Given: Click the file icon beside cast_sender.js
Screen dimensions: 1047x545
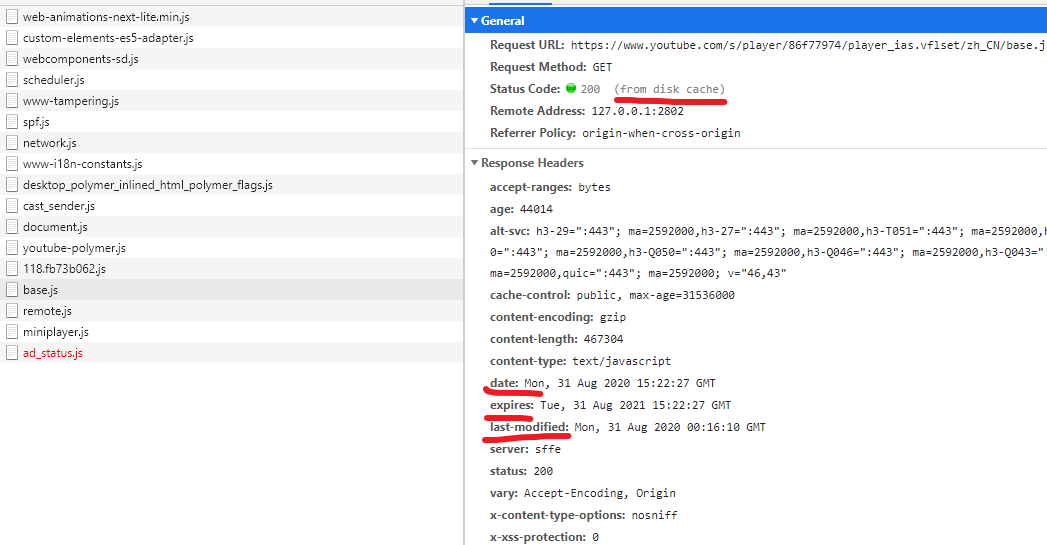Looking at the screenshot, I should (x=12, y=206).
